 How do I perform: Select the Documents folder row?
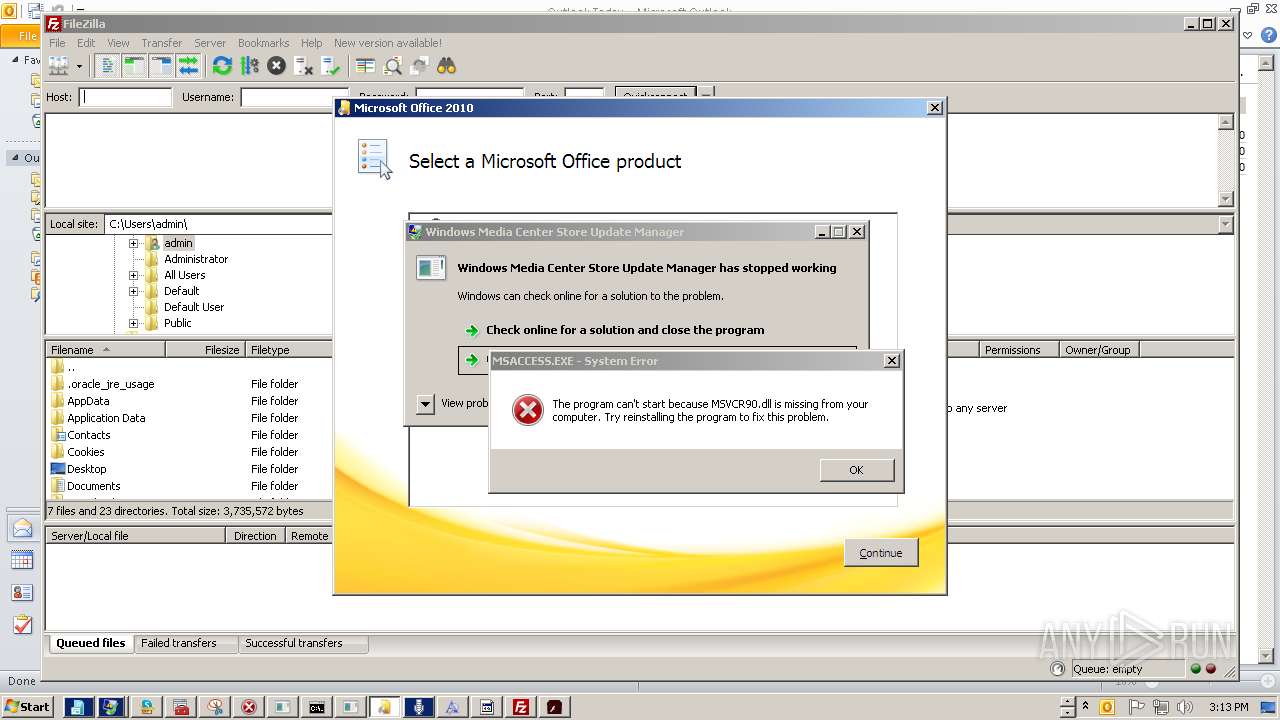(188, 486)
